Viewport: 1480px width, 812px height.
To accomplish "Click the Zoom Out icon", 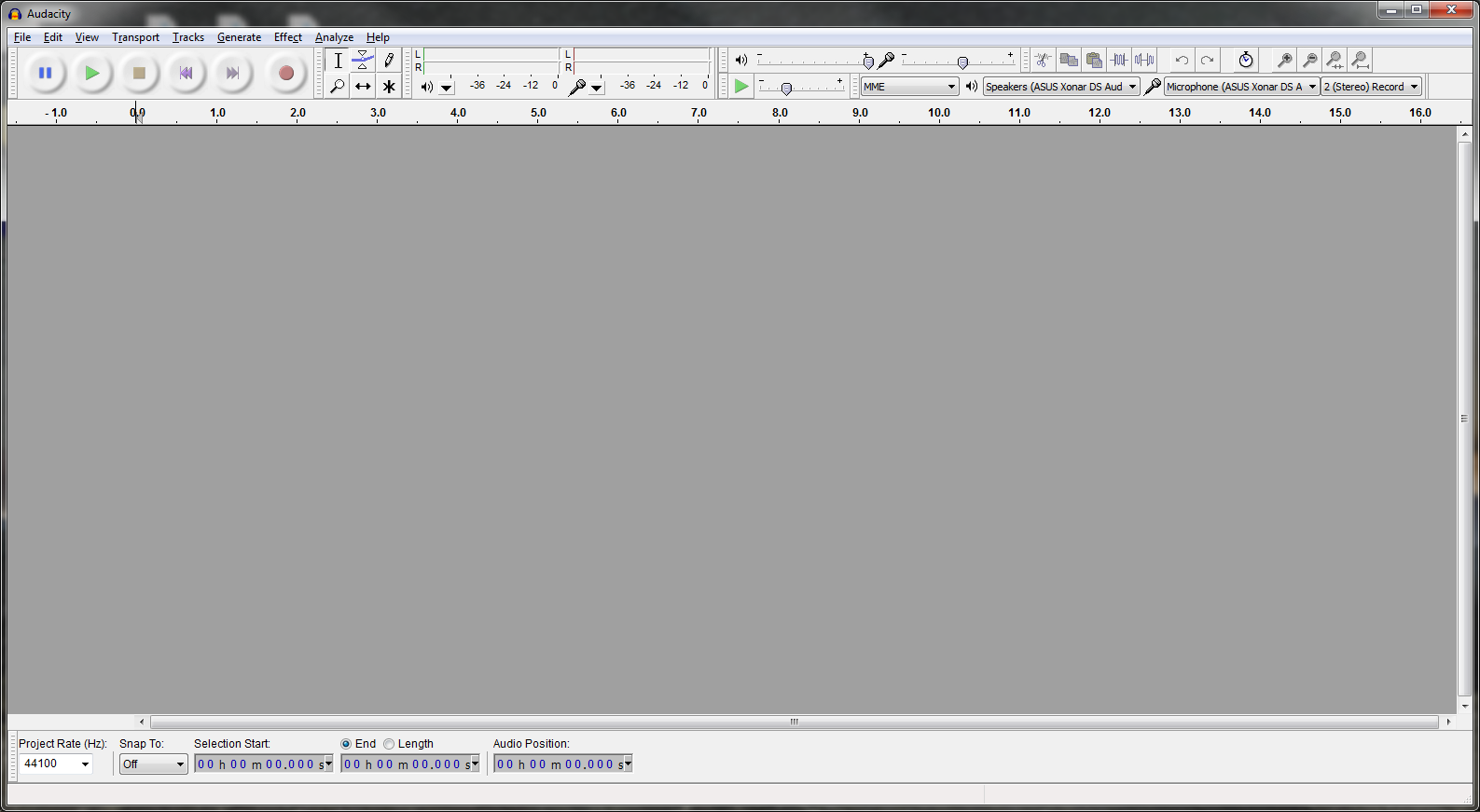I will tap(1309, 60).
